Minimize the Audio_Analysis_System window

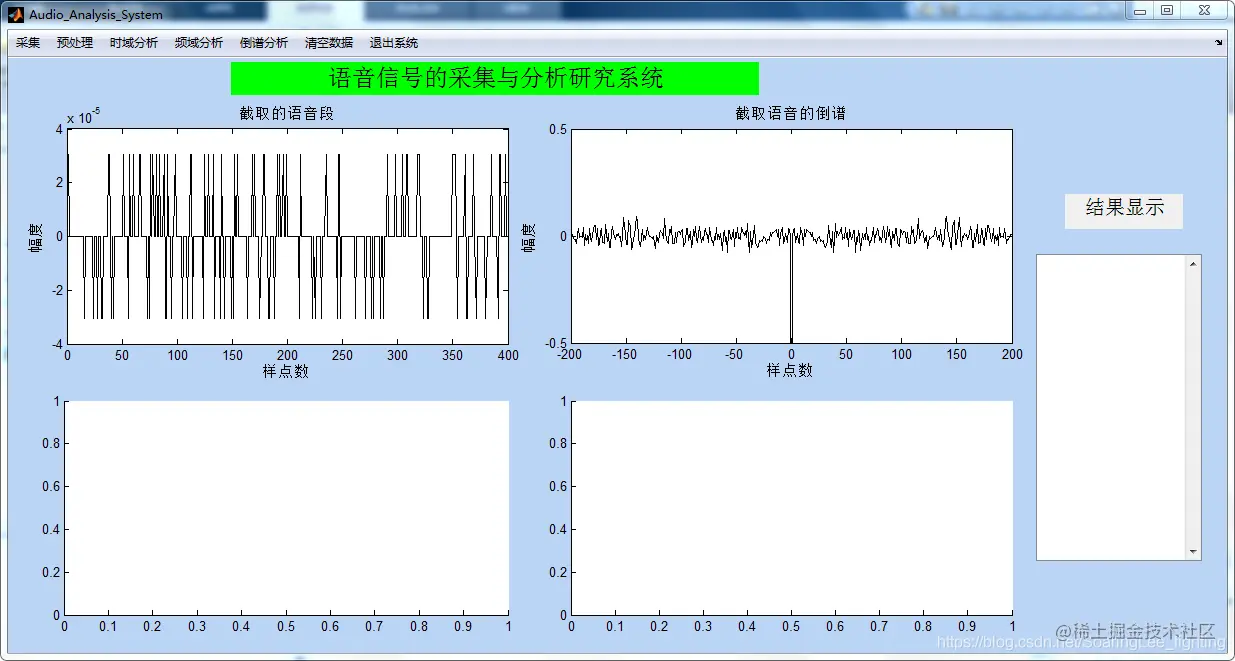[1140, 11]
